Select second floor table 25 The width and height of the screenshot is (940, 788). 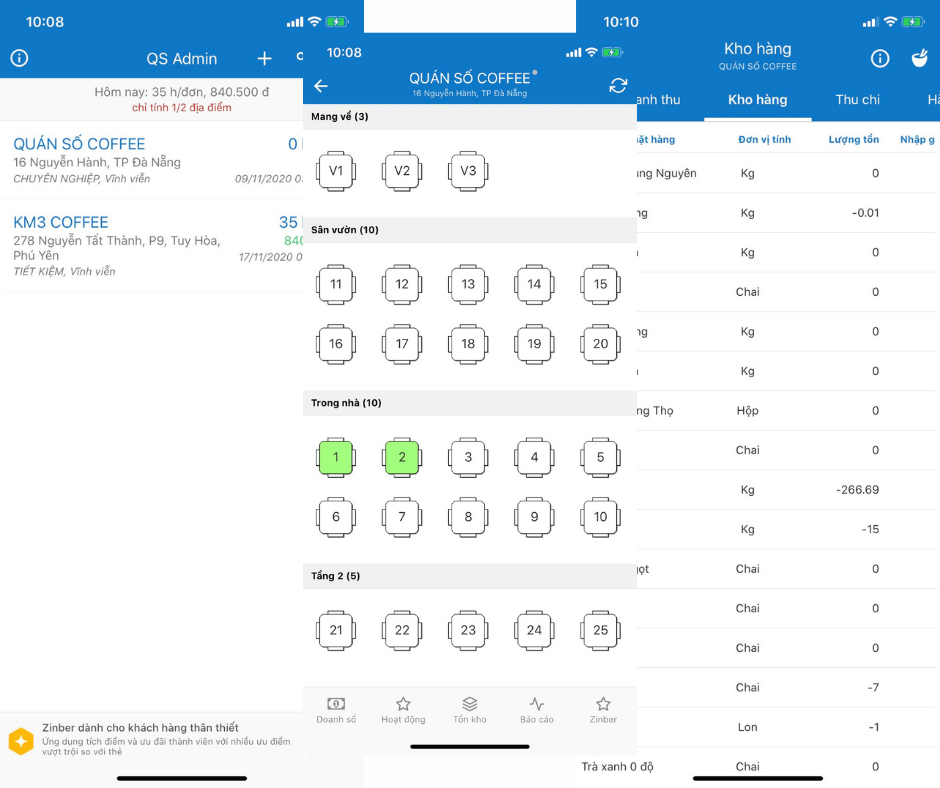pyautogui.click(x=600, y=630)
